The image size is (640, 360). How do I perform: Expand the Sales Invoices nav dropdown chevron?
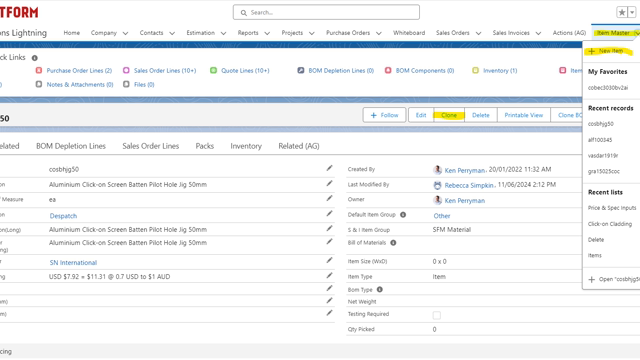[538, 33]
